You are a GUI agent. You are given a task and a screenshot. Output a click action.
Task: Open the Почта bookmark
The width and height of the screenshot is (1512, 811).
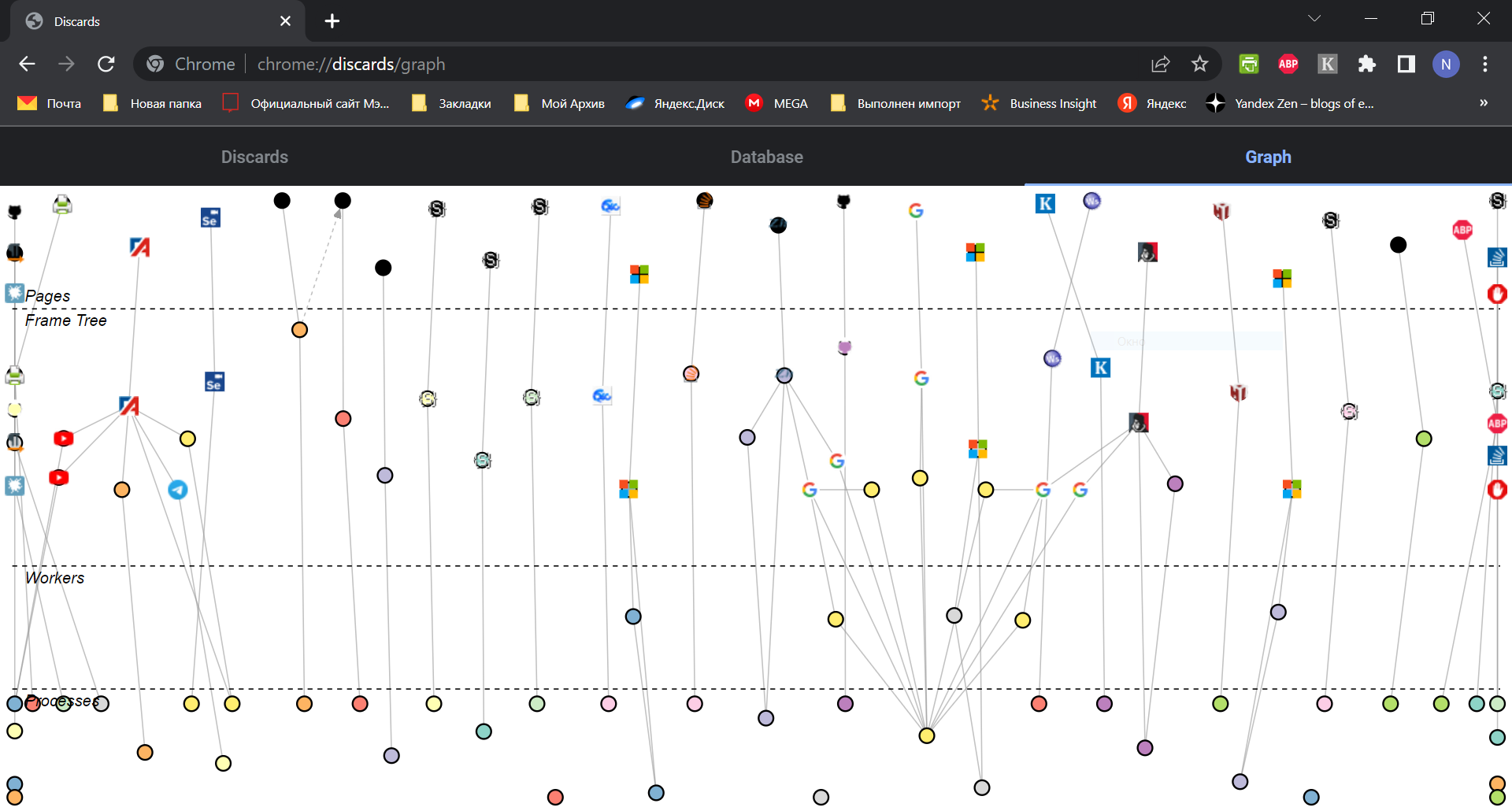pos(50,103)
